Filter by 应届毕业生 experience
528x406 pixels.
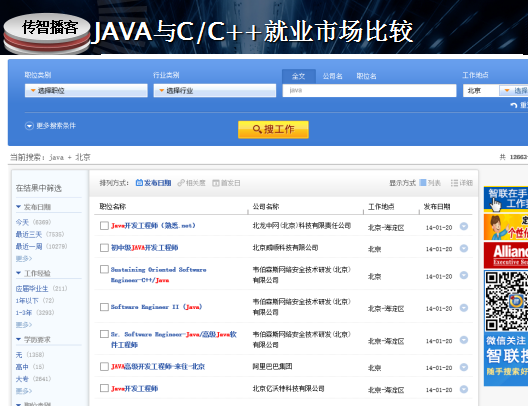click(32, 289)
